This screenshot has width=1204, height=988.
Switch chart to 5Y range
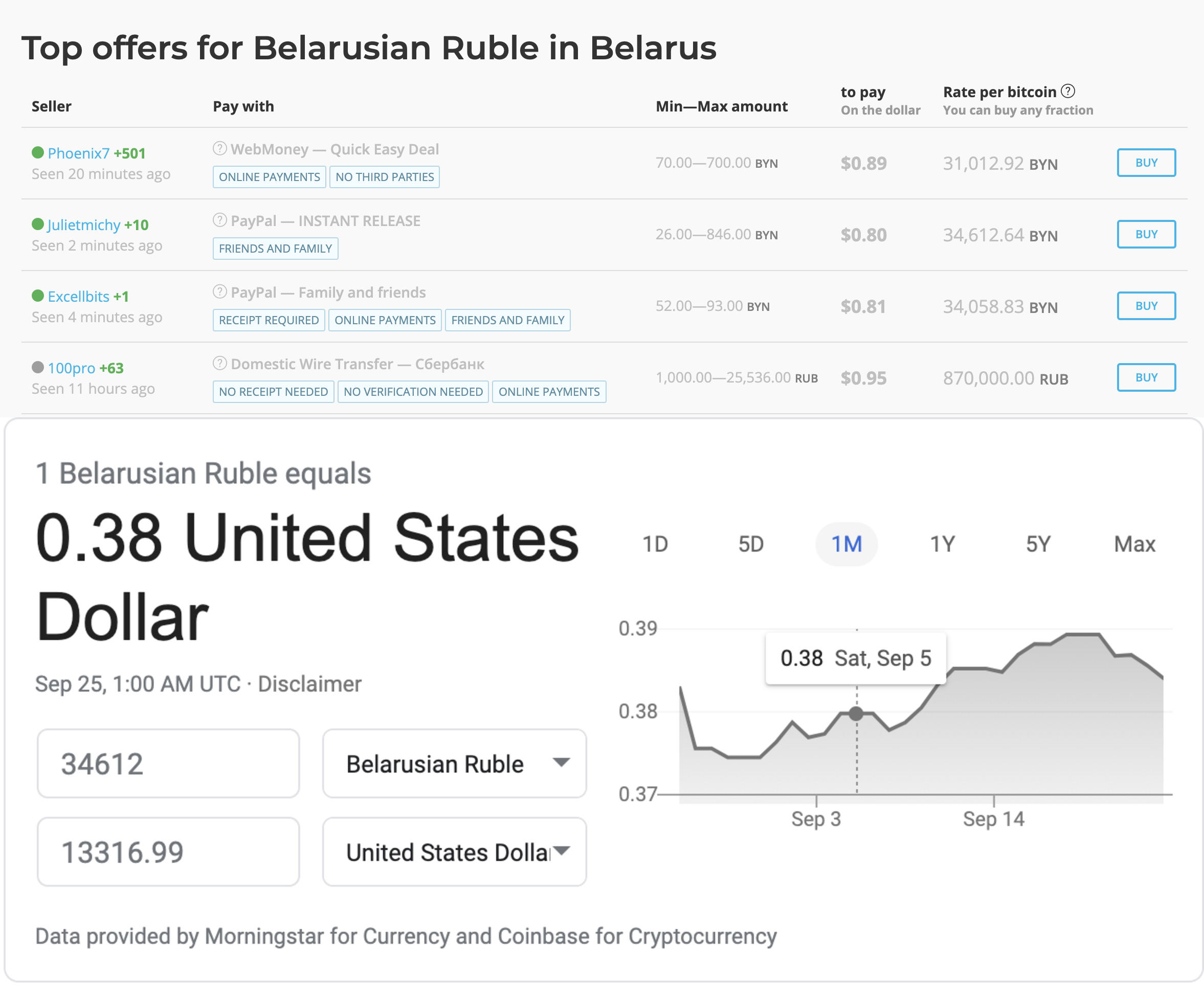(1038, 544)
